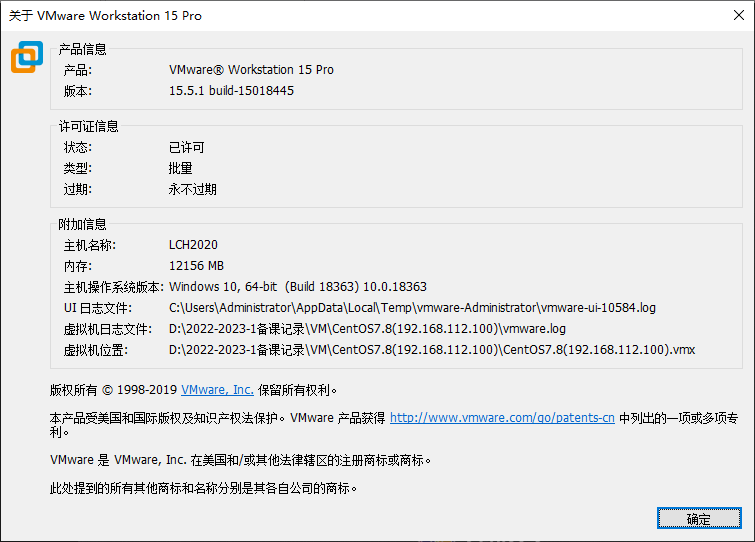The width and height of the screenshot is (755, 542).
Task: Select the version text 15.5.1 build-15018445
Action: pyautogui.click(x=231, y=91)
